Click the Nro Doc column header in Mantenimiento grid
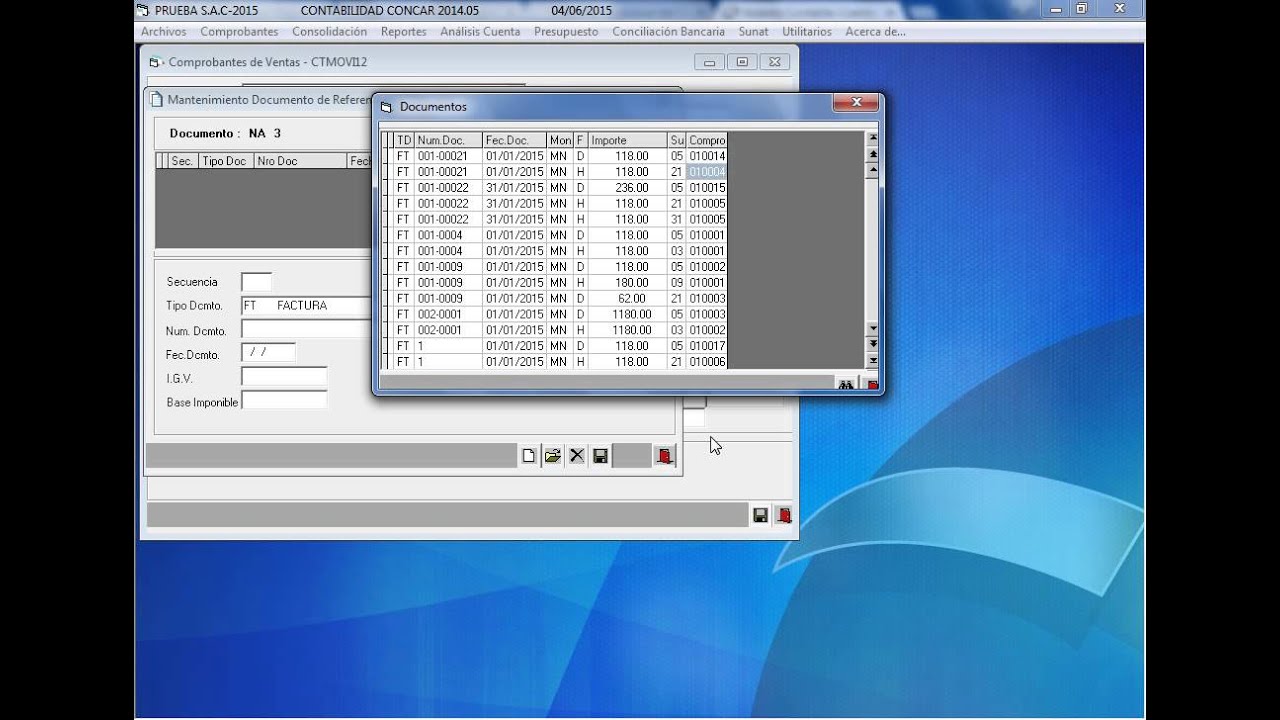 click(300, 161)
